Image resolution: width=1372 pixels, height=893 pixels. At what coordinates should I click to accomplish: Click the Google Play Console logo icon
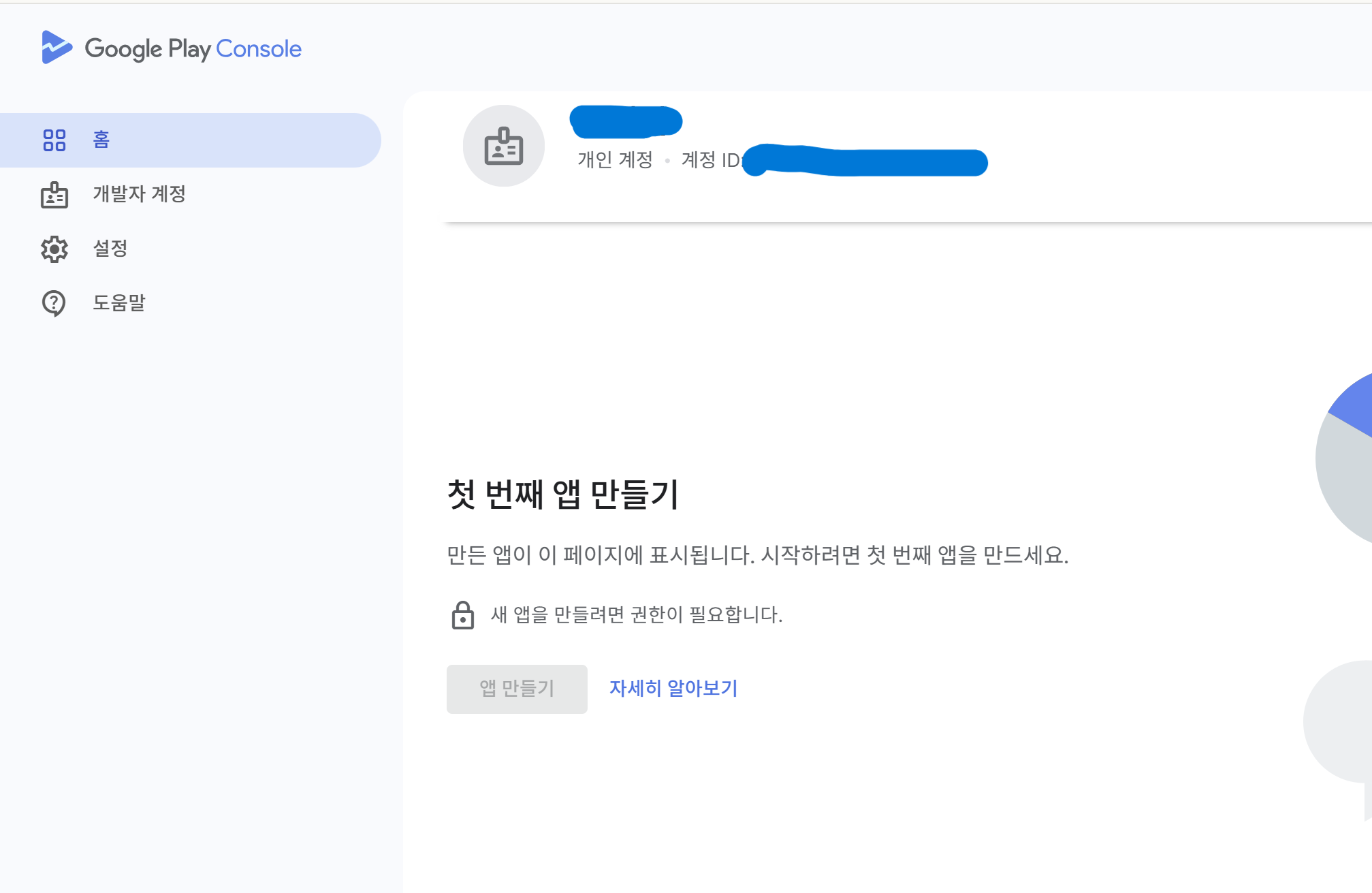tap(56, 48)
